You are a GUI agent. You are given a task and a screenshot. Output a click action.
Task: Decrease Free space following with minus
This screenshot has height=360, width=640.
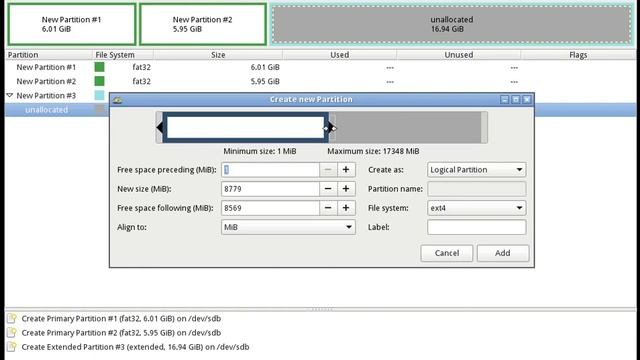click(x=328, y=208)
